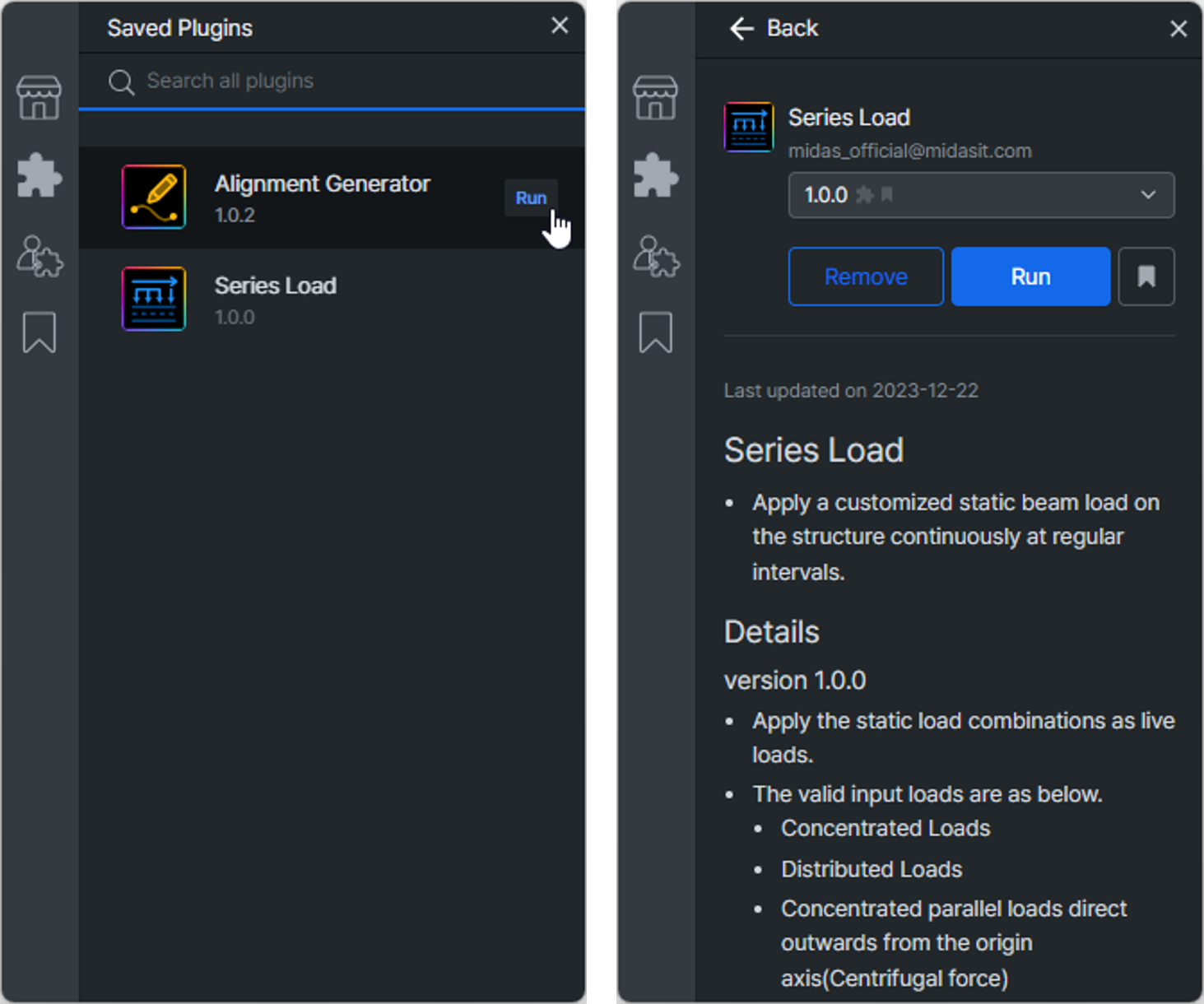Image resolution: width=1204 pixels, height=1004 pixels.
Task: Select Series Load entry in saved list
Action: click(332, 300)
